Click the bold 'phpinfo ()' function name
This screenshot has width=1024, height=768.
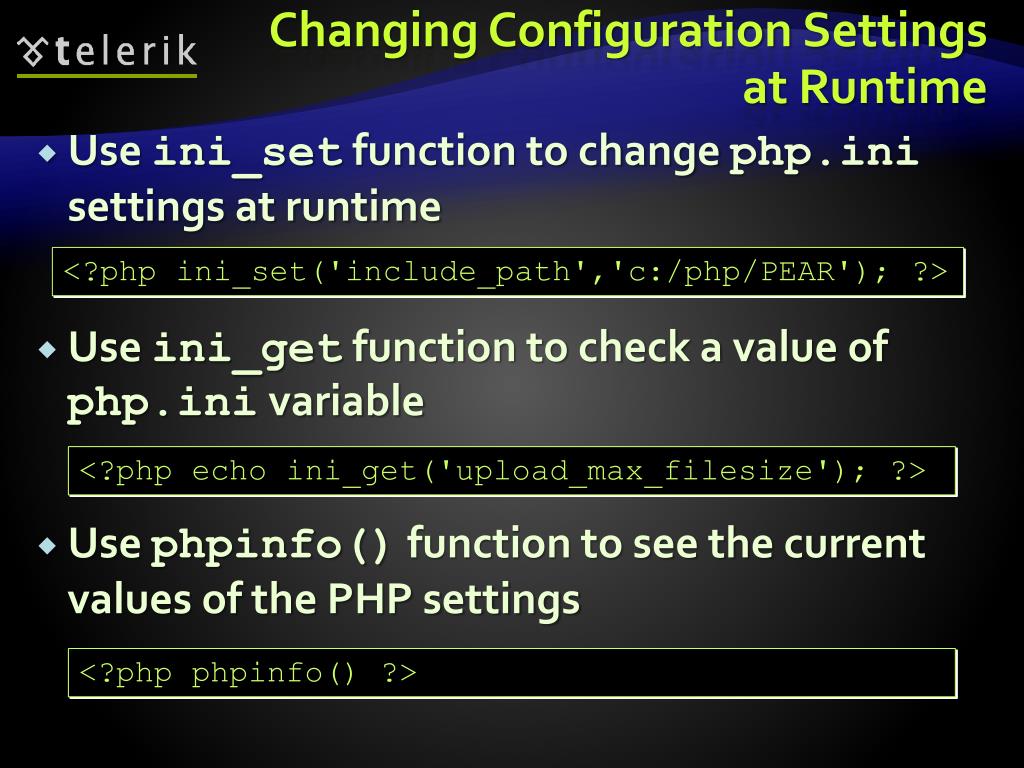click(270, 545)
